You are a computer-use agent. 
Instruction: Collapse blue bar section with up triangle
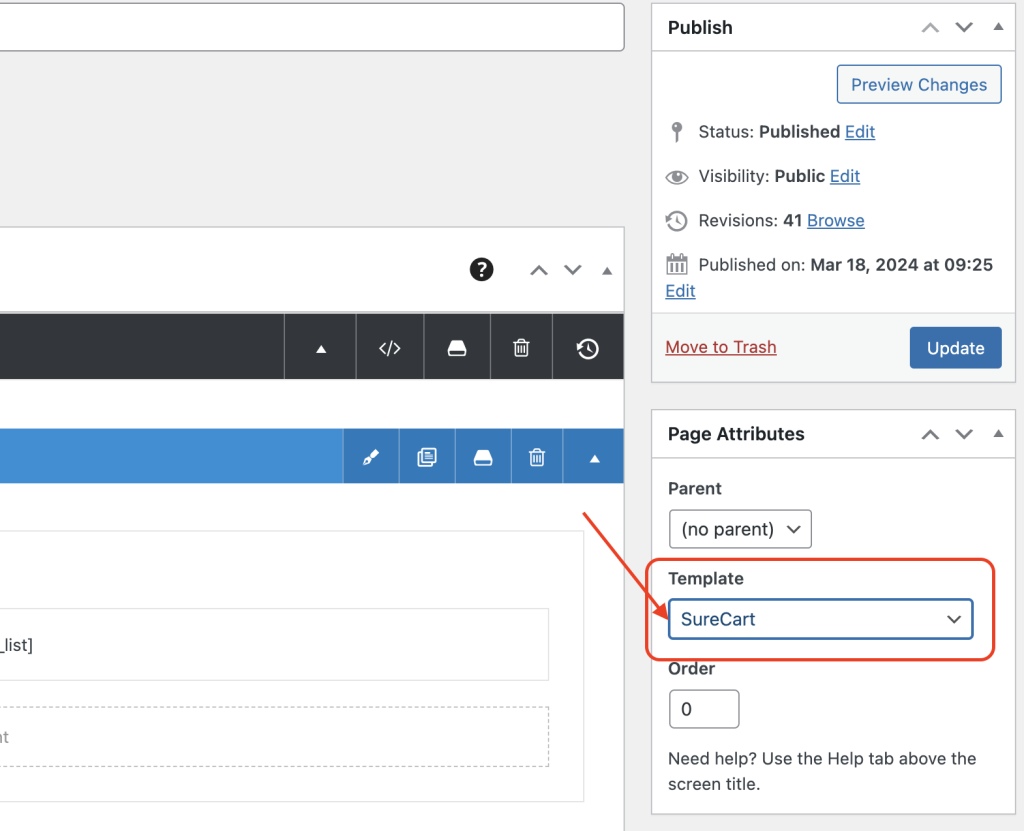pos(595,458)
